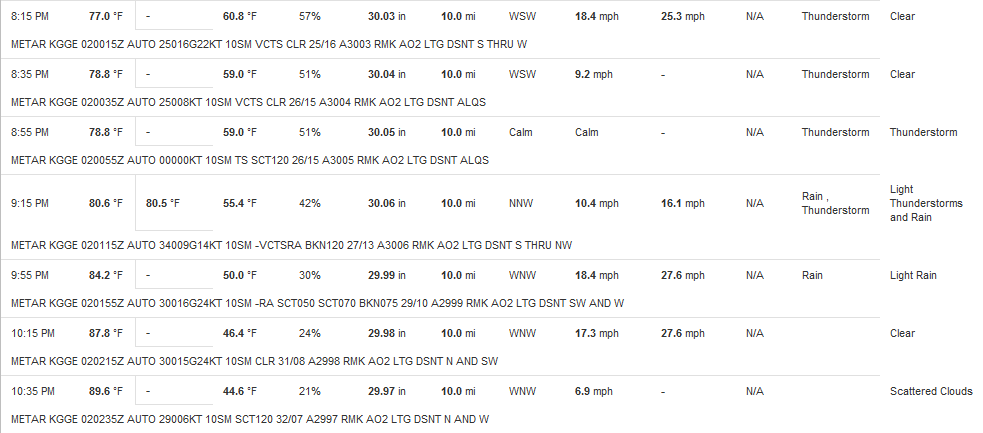Click the METAR KGGE 020155Z raw line
983x433 pixels.
click(318, 303)
